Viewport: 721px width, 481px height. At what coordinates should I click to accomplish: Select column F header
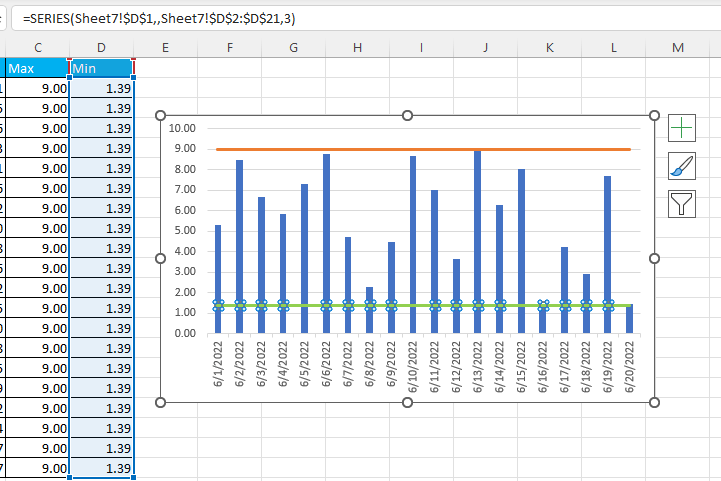(229, 48)
